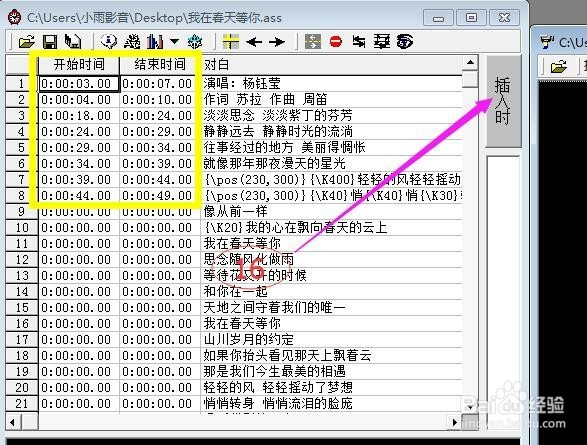The width and height of the screenshot is (587, 445).
Task: Click the eye preview icon
Action: point(405,42)
